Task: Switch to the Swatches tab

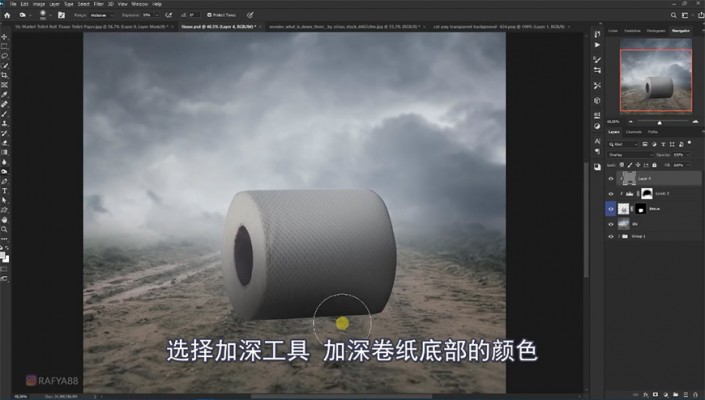Action: (x=632, y=31)
